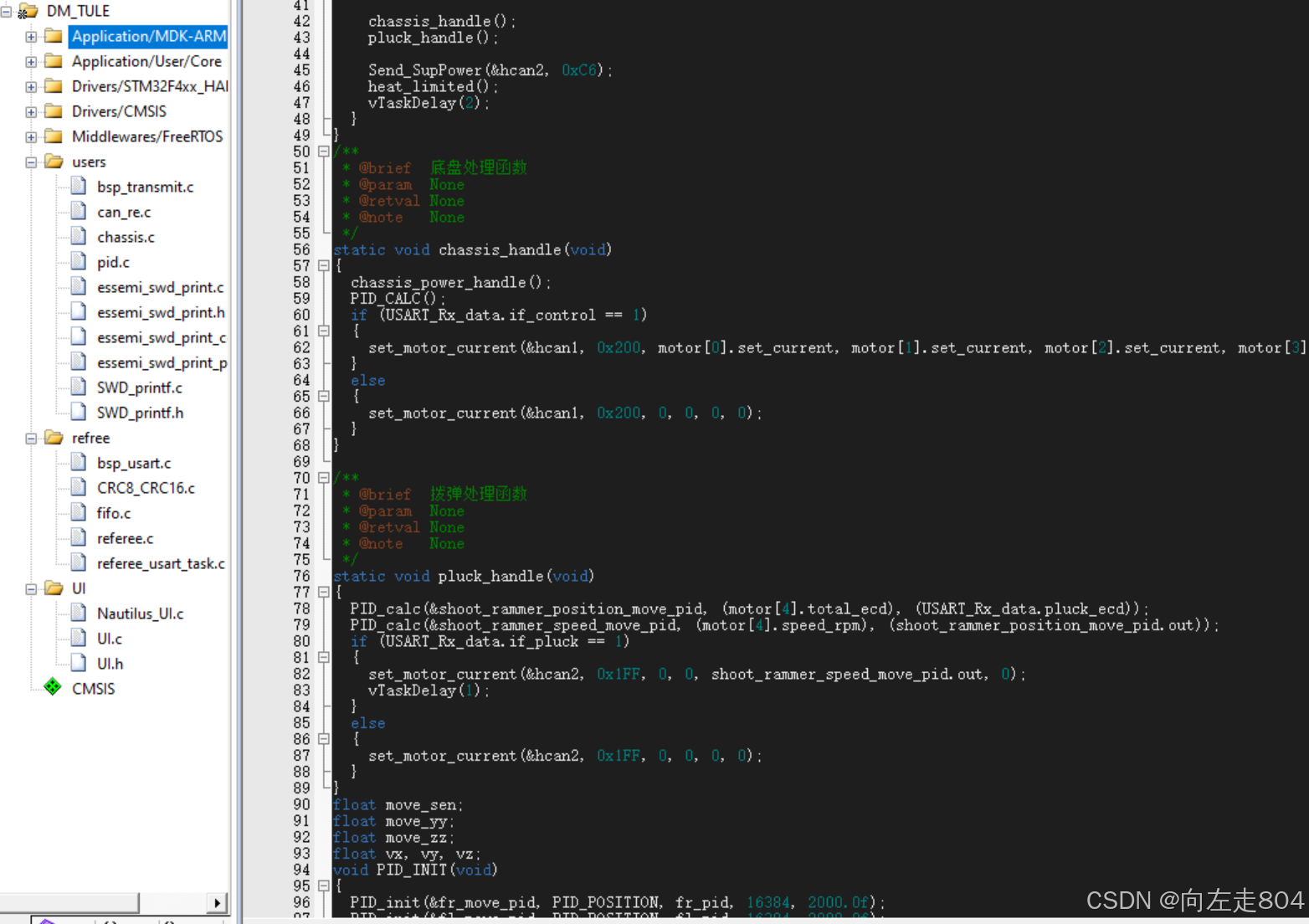Screen dimensions: 1309x924
Task: Click the green CMSIS diamond icon
Action: click(x=53, y=687)
